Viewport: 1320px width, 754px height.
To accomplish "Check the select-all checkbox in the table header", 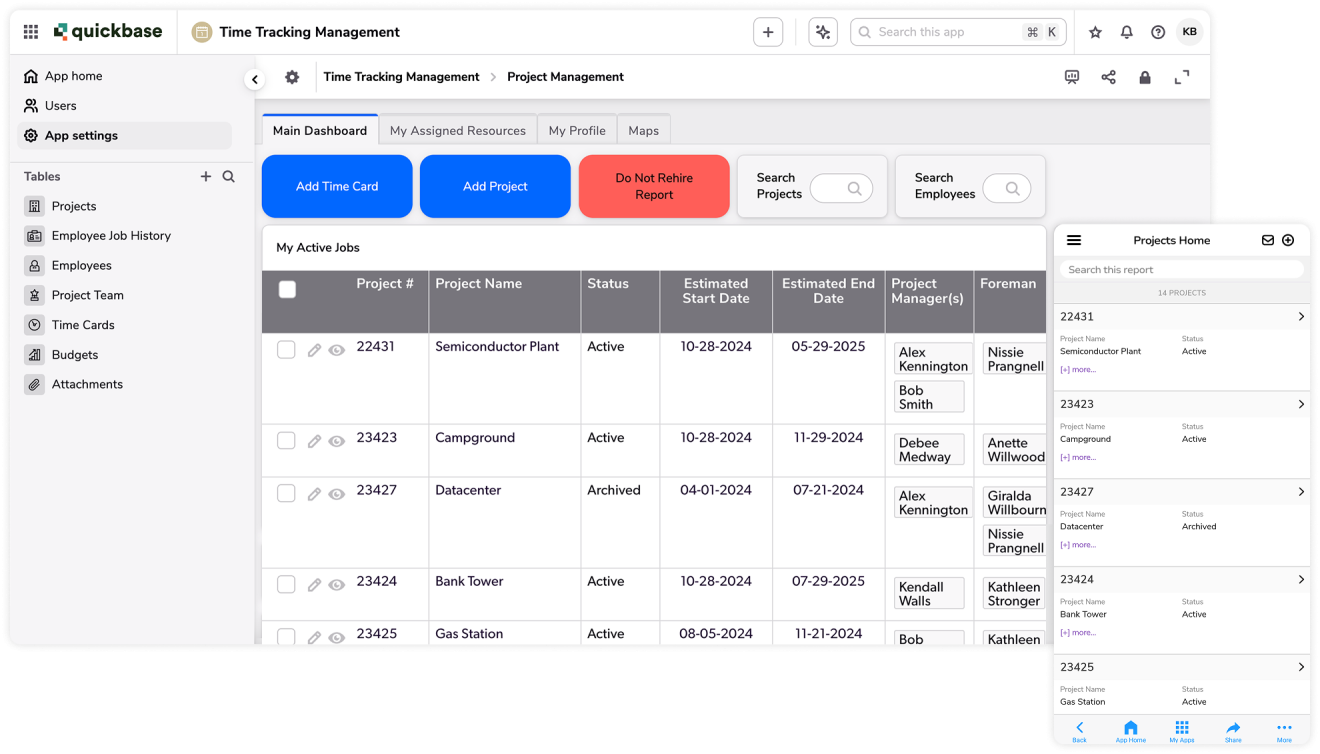I will pos(287,289).
